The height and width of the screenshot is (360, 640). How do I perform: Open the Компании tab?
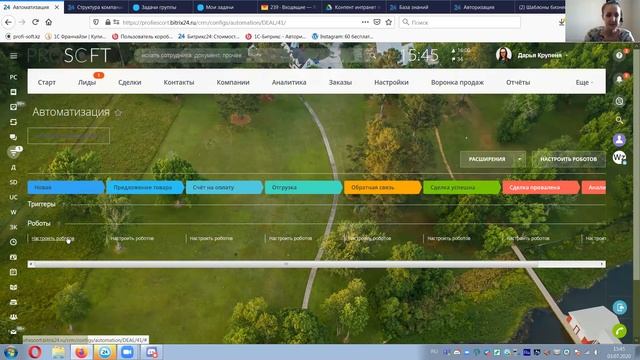click(233, 82)
